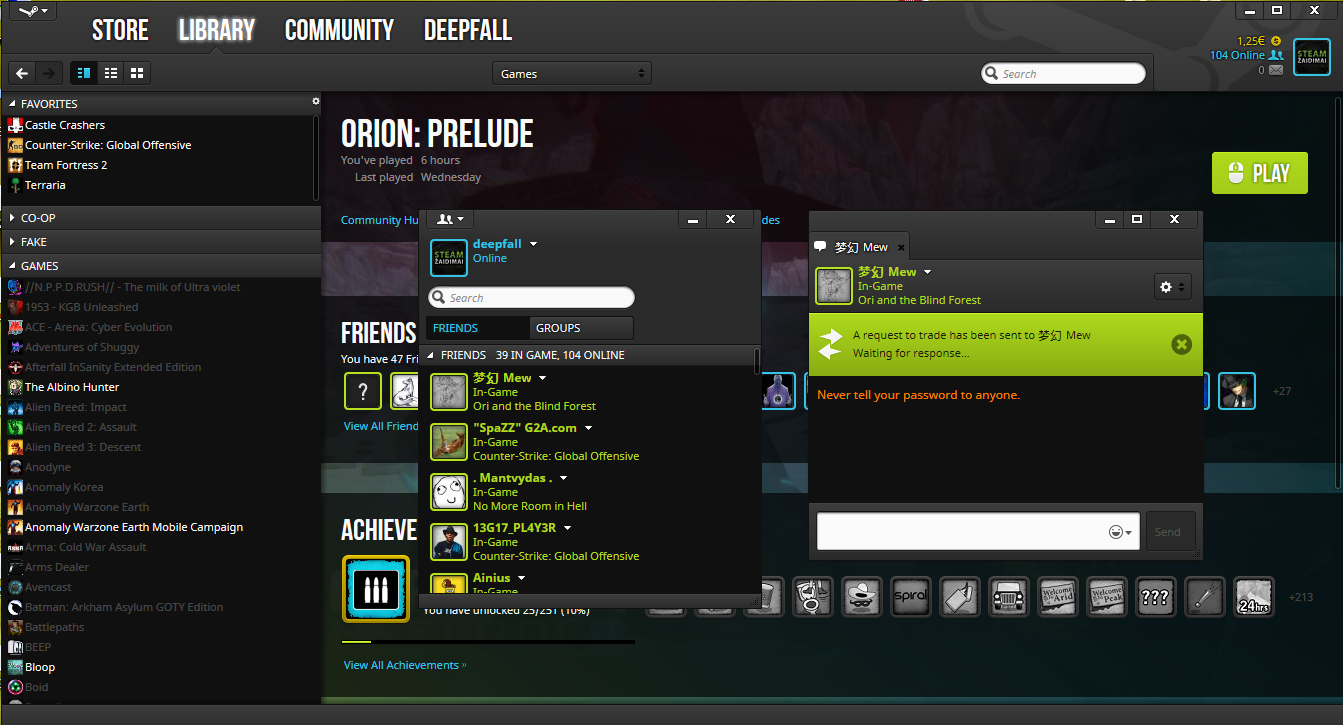
Task: Open the DEEPFALL profile tab
Action: [468, 30]
